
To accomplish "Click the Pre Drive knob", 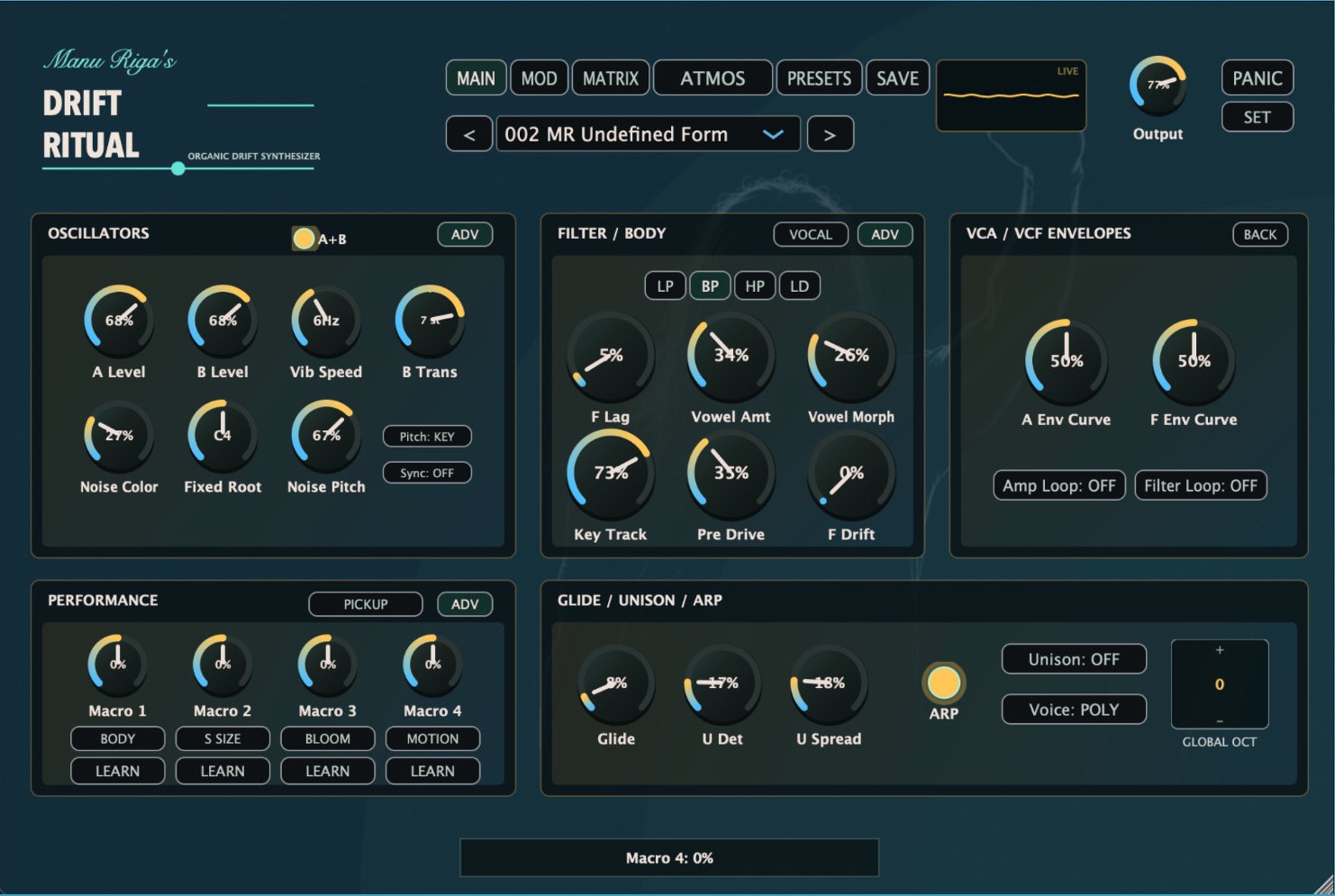I will click(731, 473).
